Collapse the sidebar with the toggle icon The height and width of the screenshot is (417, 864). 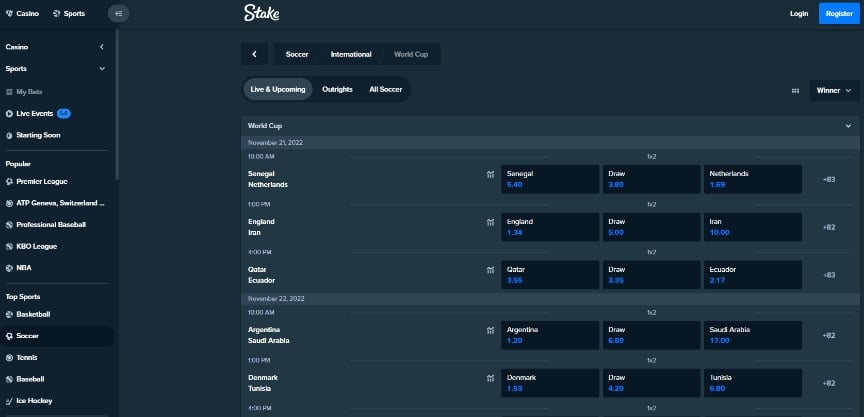click(118, 13)
